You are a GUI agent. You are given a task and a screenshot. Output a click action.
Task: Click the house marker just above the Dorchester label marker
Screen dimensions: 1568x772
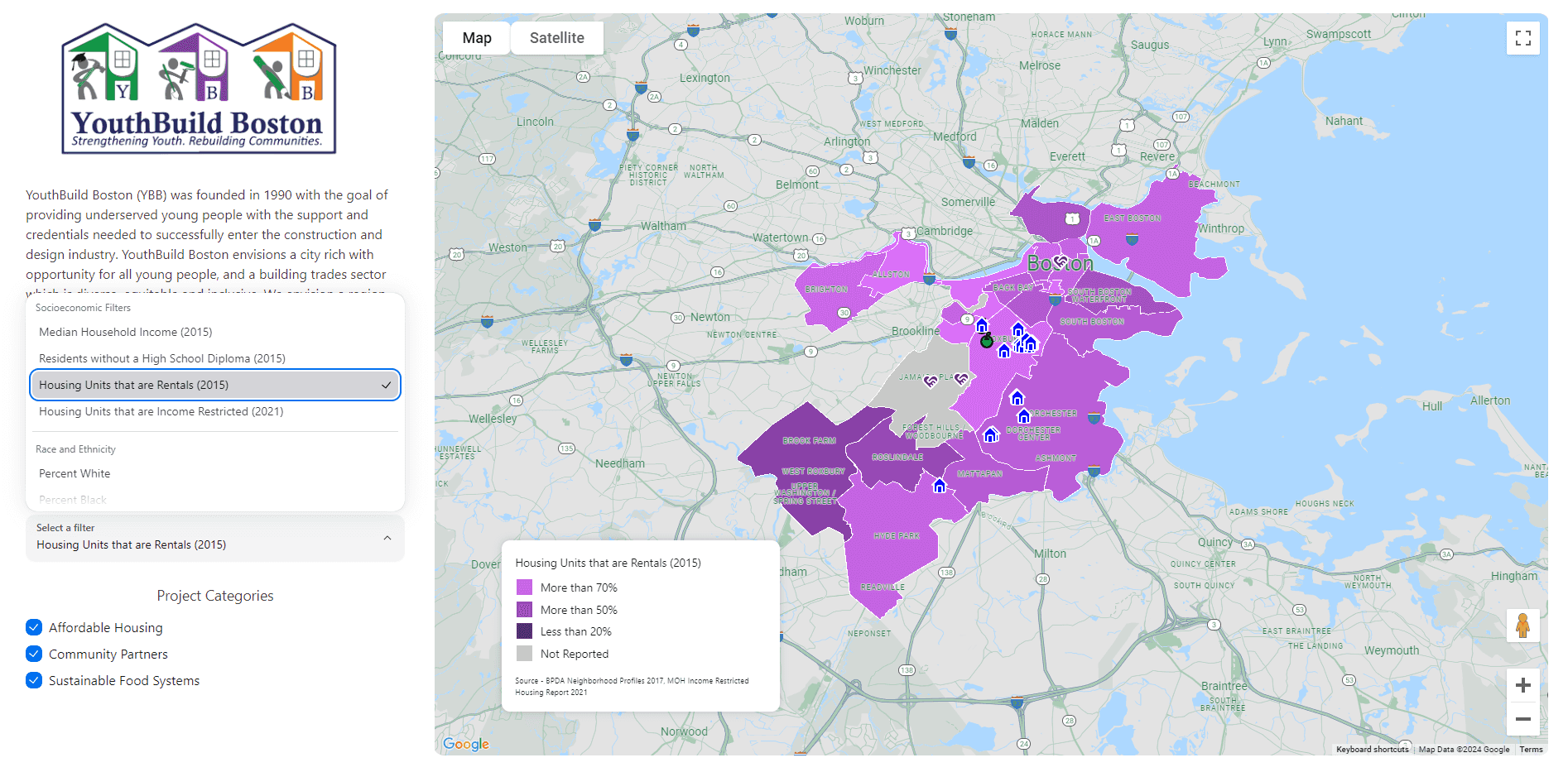coord(1017,398)
